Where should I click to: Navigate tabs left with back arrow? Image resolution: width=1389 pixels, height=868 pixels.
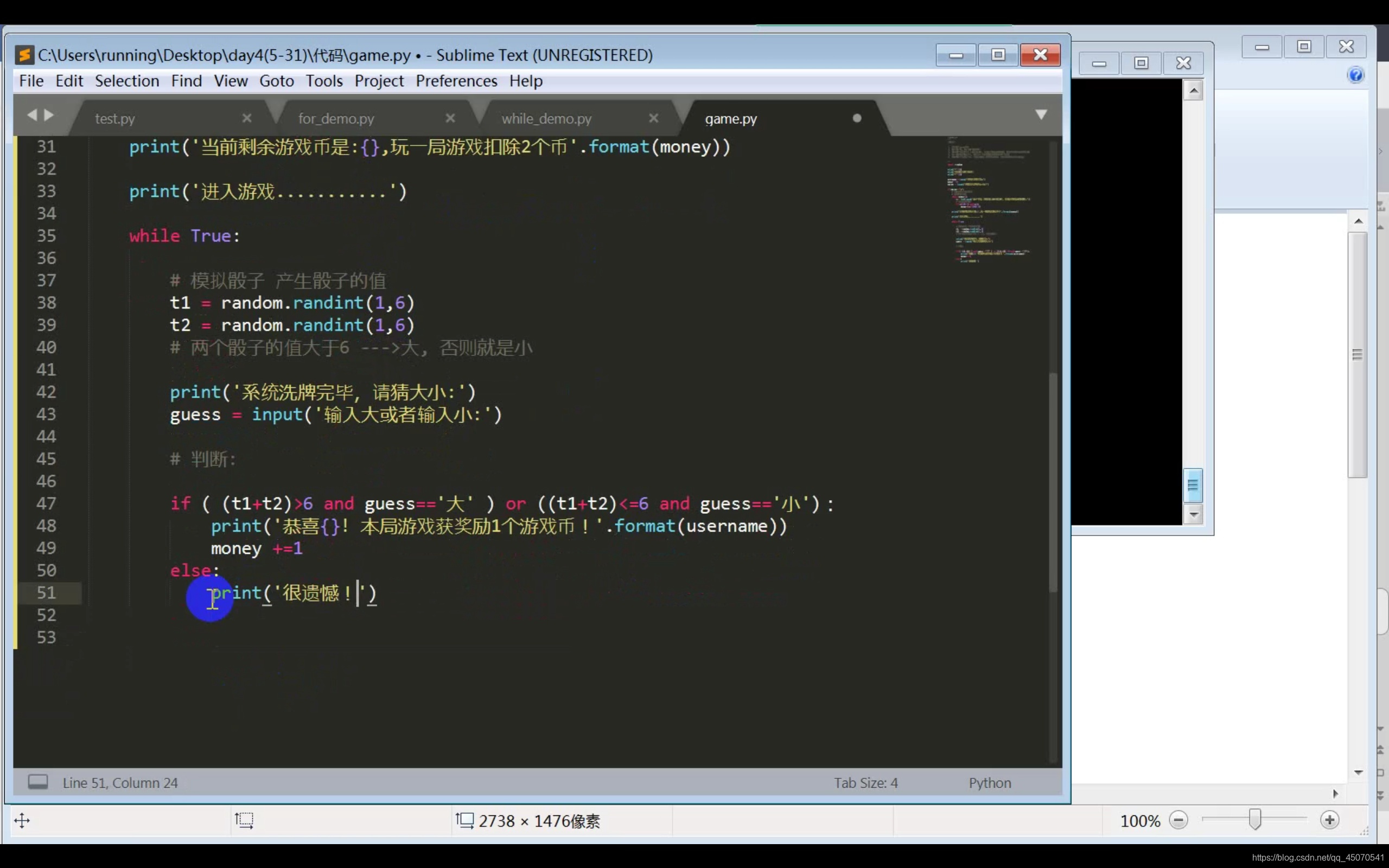click(31, 116)
